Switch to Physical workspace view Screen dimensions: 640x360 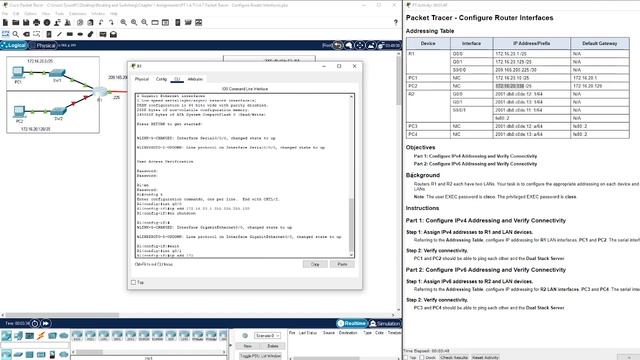(43, 45)
